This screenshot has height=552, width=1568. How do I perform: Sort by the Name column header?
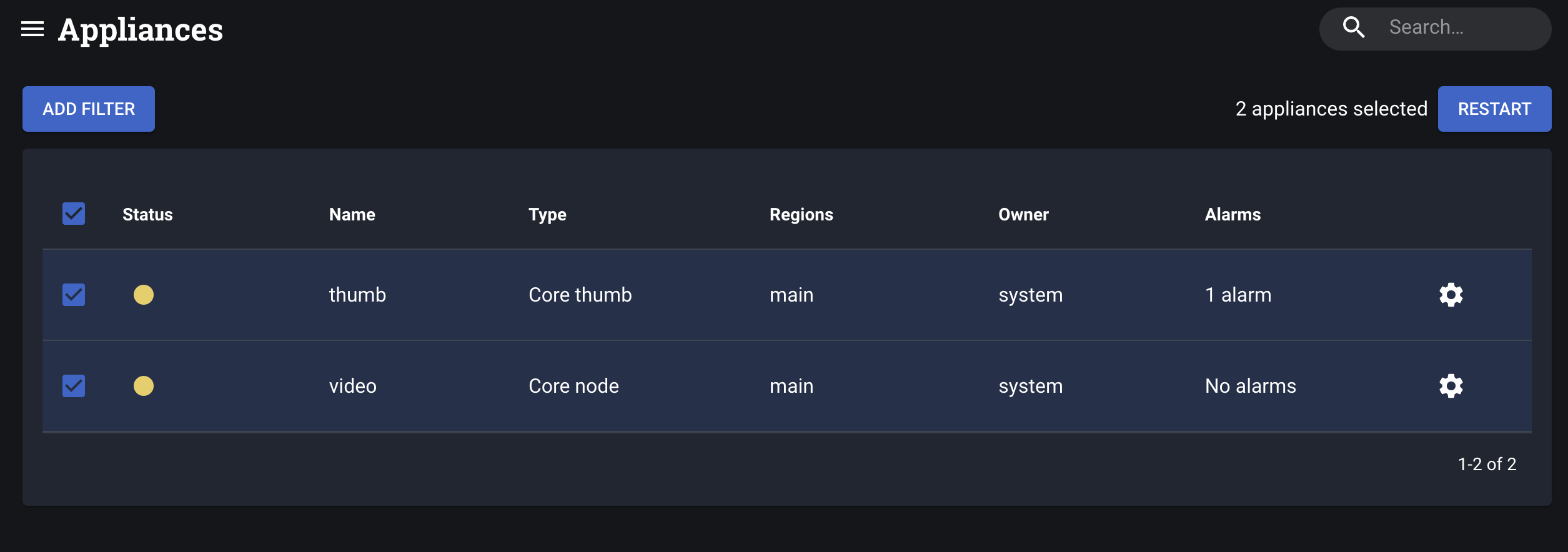click(352, 214)
